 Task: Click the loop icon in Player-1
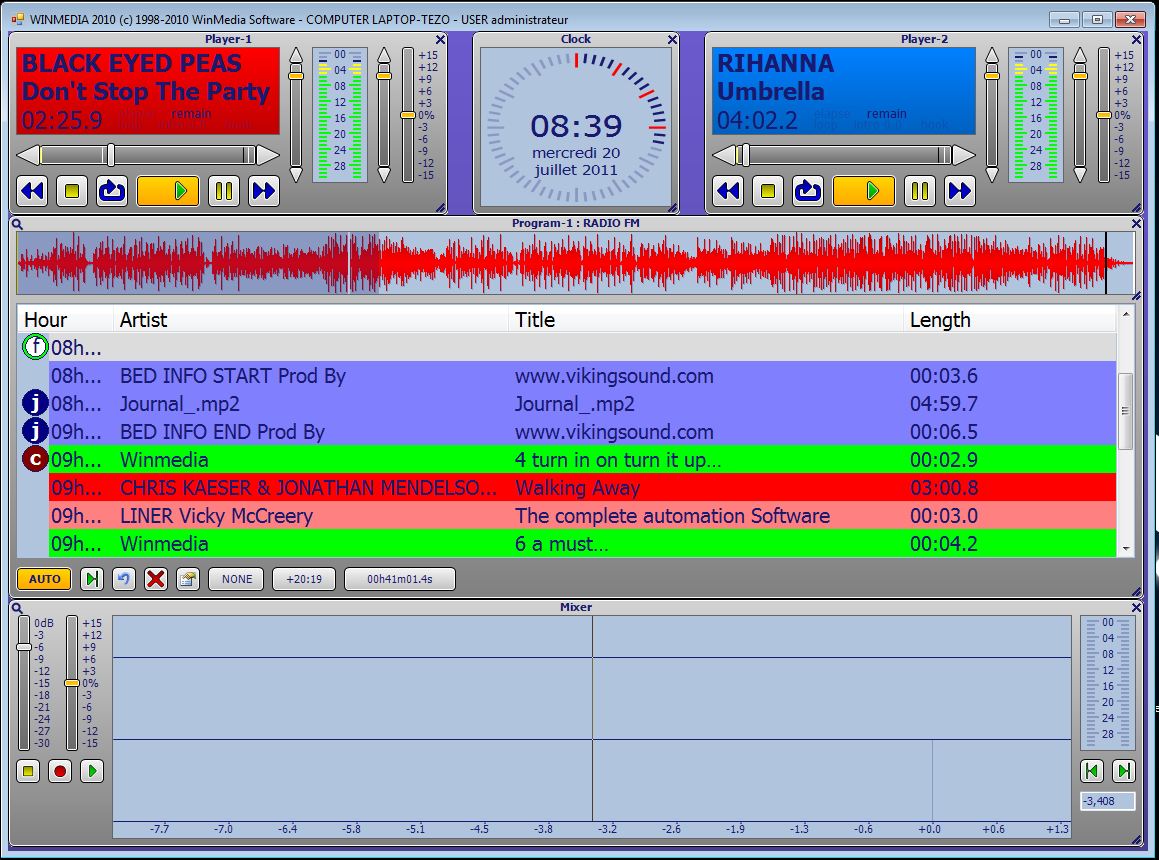(x=112, y=191)
